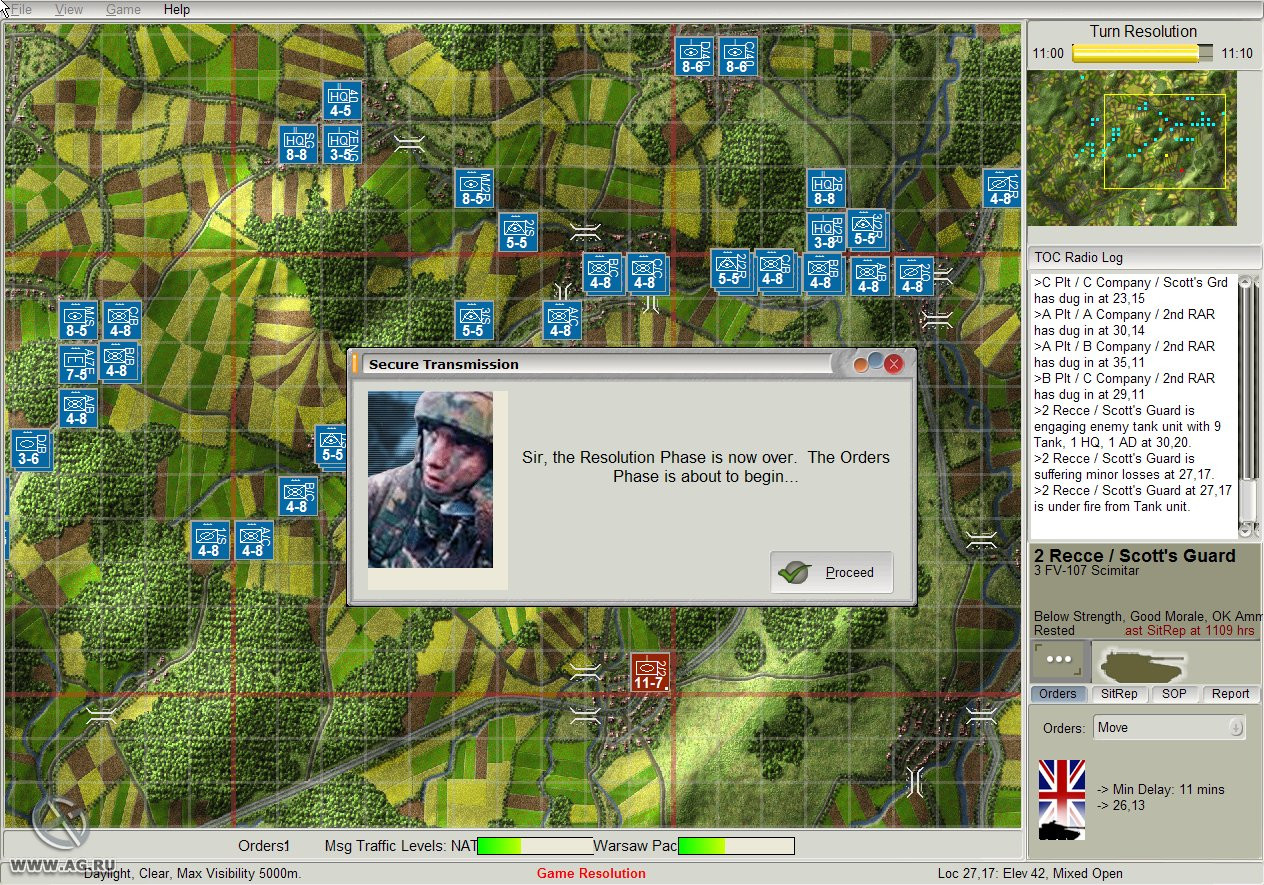
Task: Click the unit formation button with three dots
Action: coord(1058,660)
